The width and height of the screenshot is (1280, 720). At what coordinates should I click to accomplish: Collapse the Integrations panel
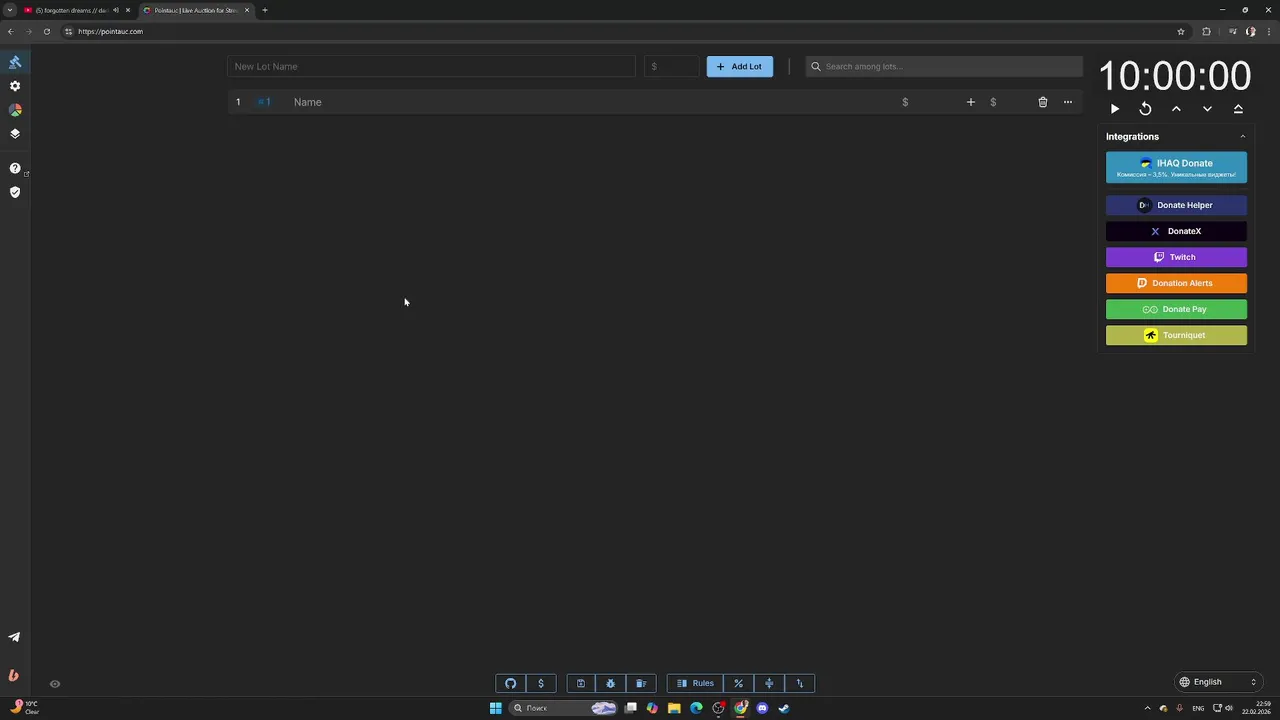coord(1243,137)
